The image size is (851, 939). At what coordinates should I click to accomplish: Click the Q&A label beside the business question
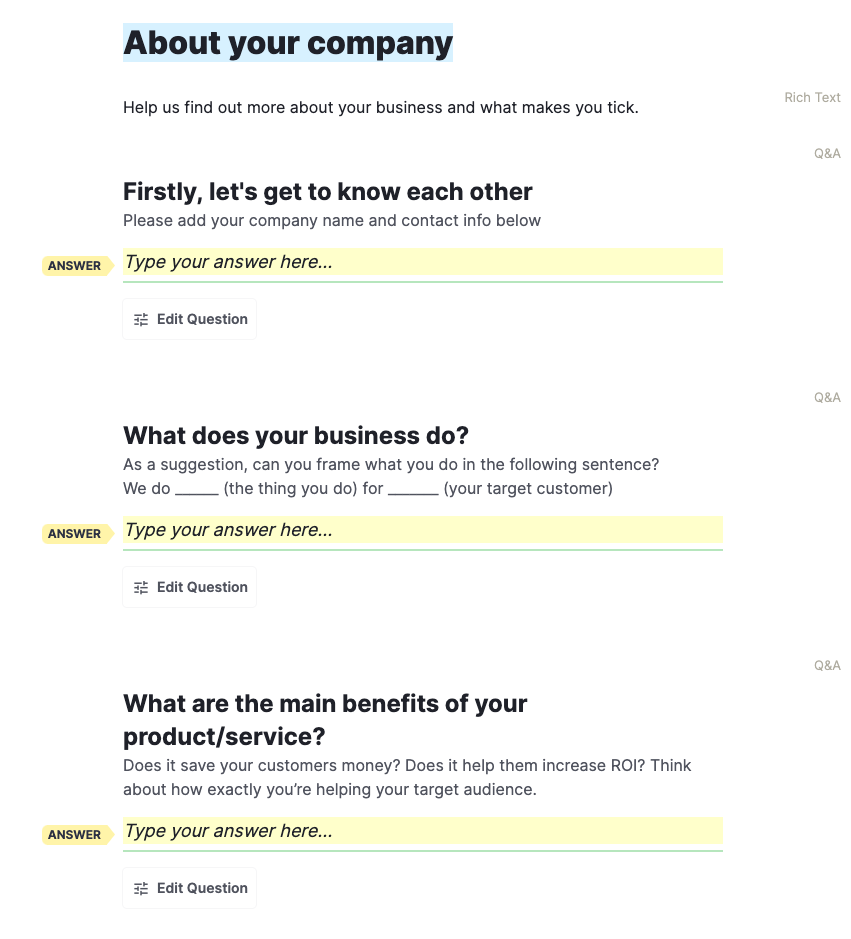click(827, 397)
